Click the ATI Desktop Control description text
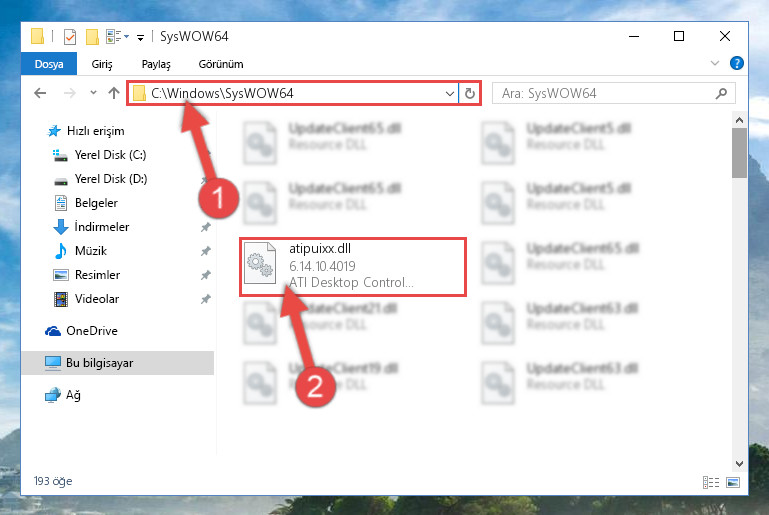769x515 pixels. (351, 283)
